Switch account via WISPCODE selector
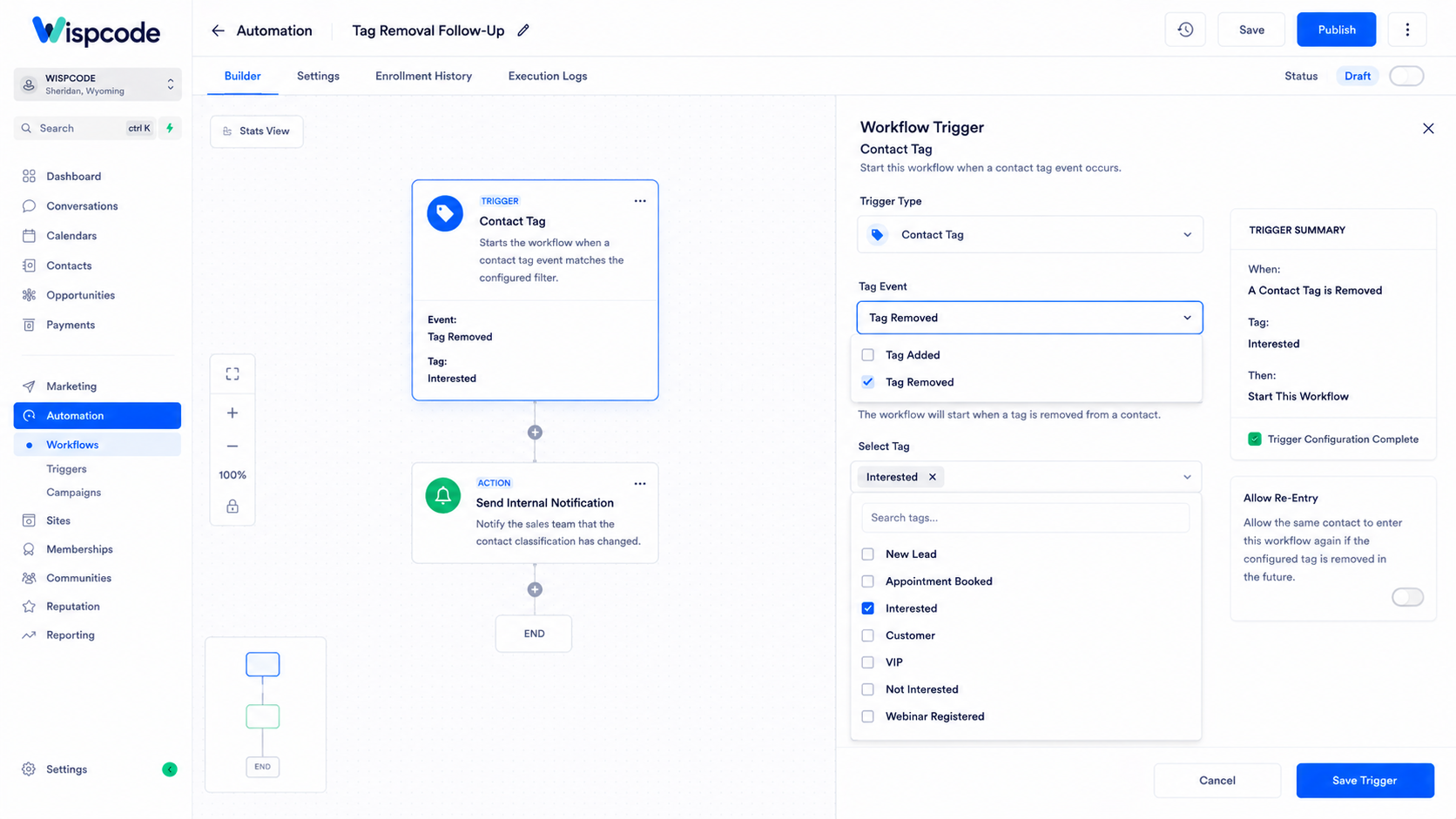Screen dimensions: 1456x819 98,84
